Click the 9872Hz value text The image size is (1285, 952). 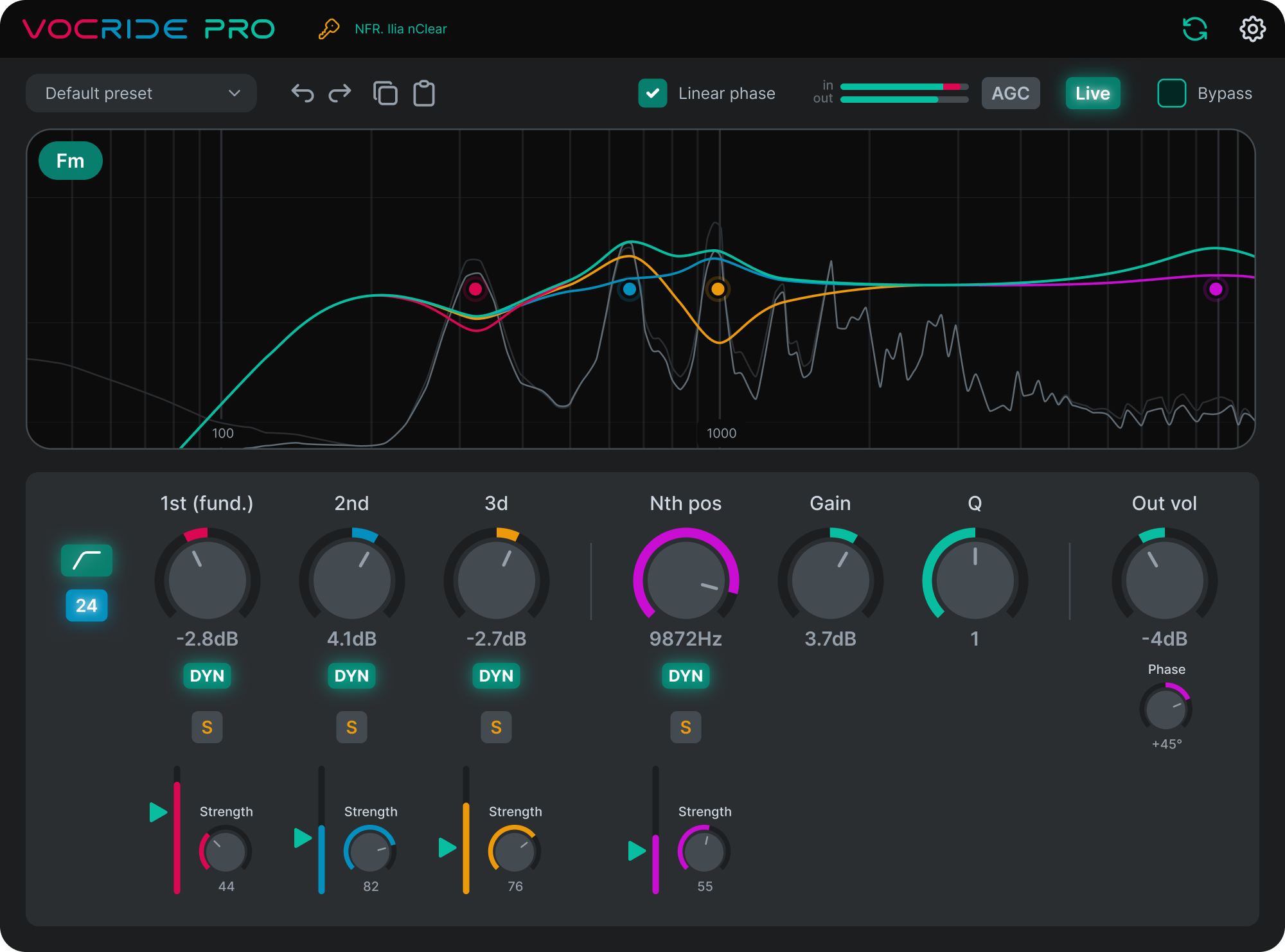click(686, 639)
